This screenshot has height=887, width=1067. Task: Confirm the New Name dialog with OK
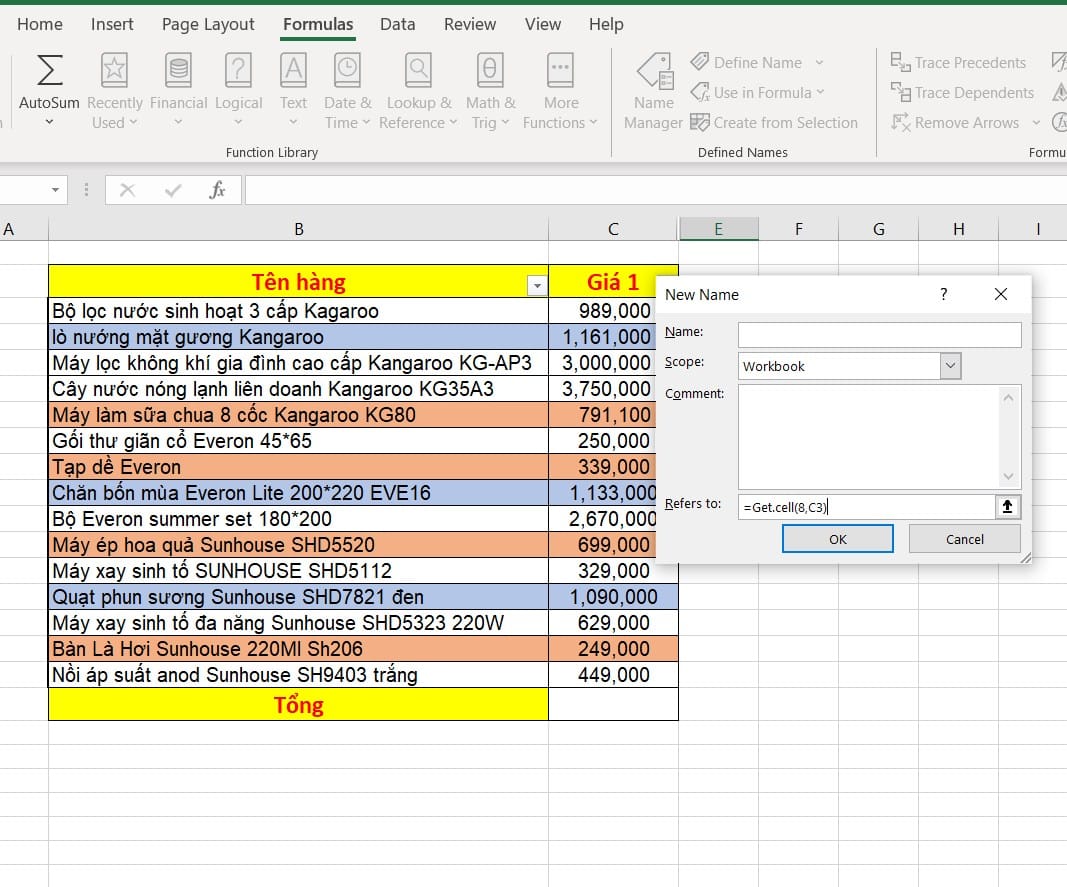pos(837,539)
